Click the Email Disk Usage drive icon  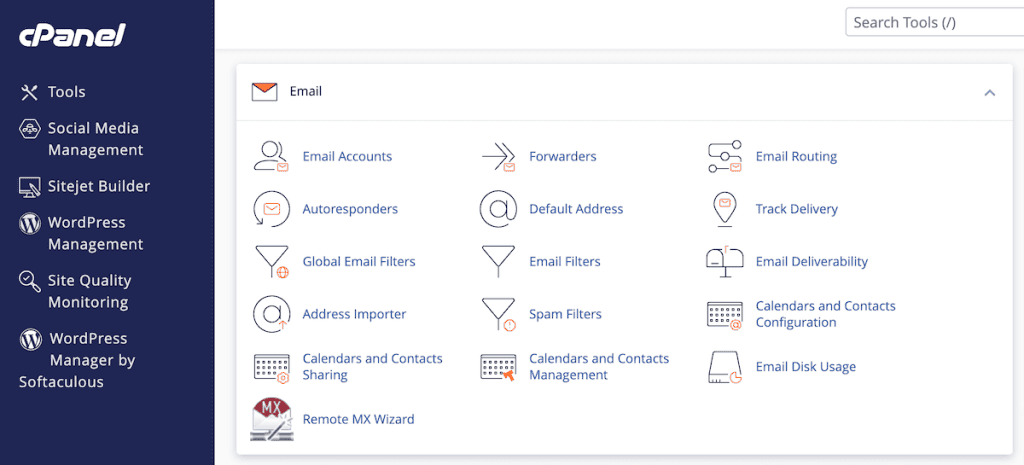725,367
